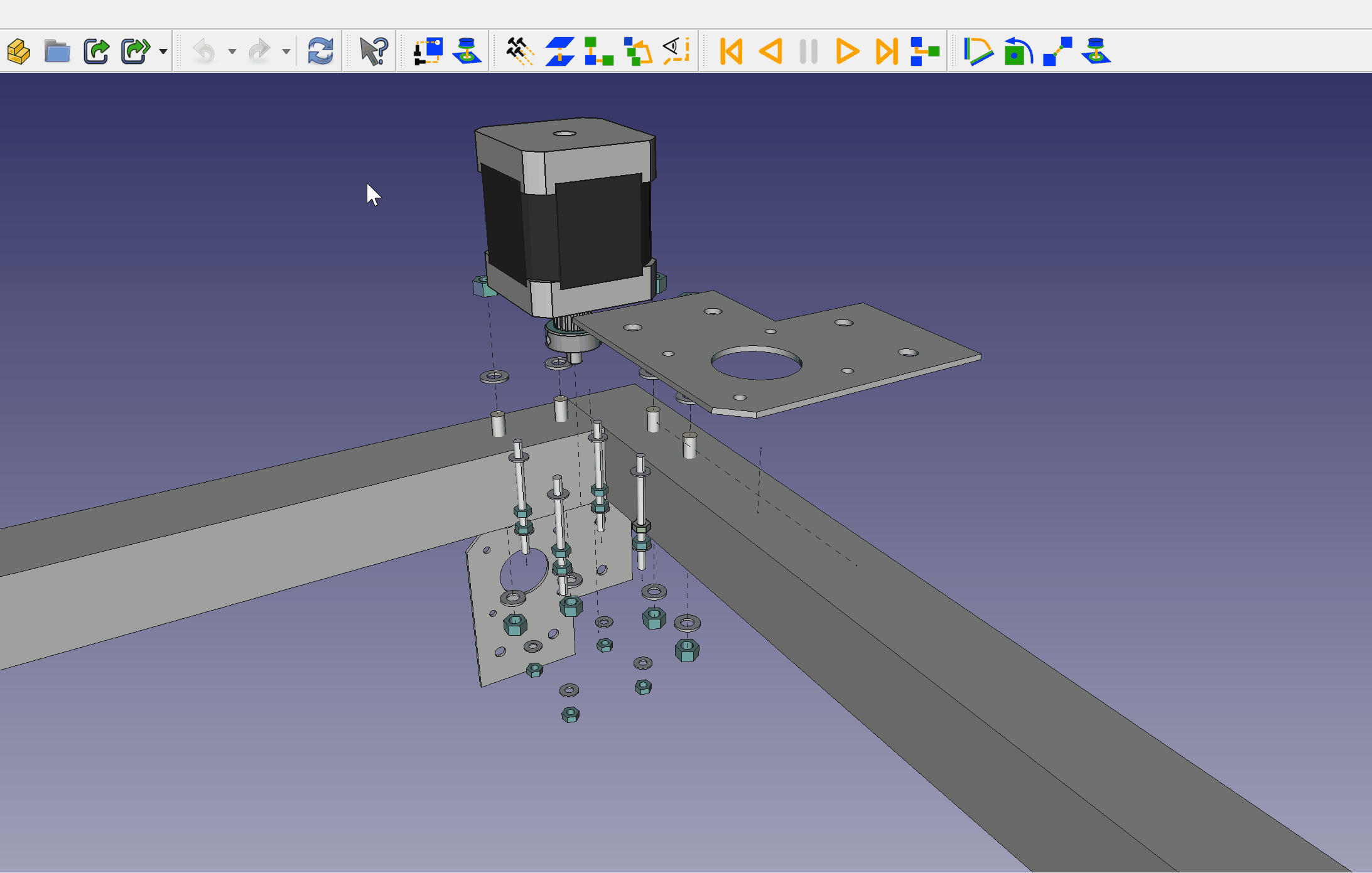The image size is (1372, 873).
Task: Click the two blue parallel planes icon
Action: coord(559,51)
